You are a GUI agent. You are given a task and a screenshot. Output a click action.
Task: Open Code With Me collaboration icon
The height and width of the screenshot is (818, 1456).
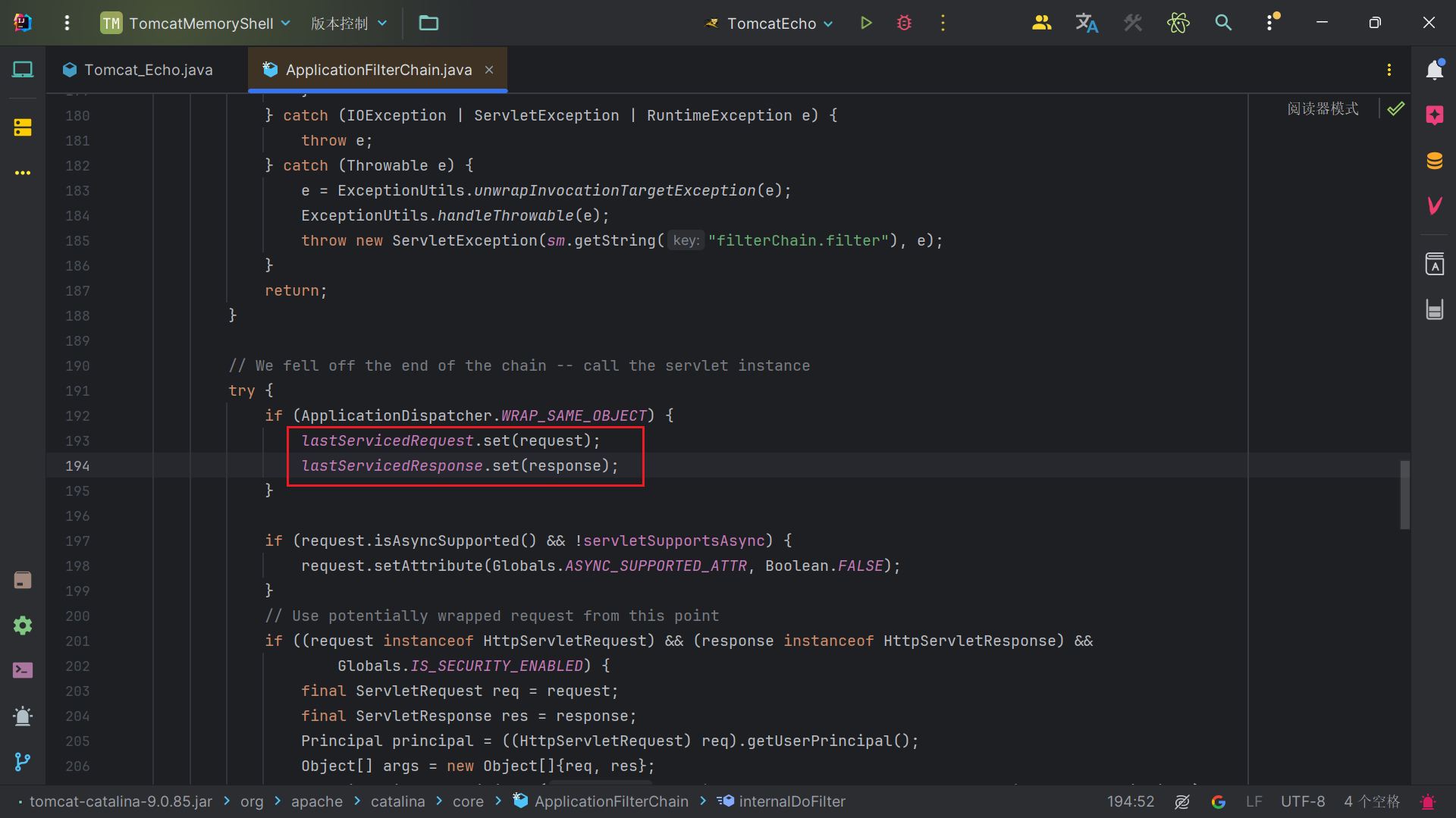(x=1041, y=23)
